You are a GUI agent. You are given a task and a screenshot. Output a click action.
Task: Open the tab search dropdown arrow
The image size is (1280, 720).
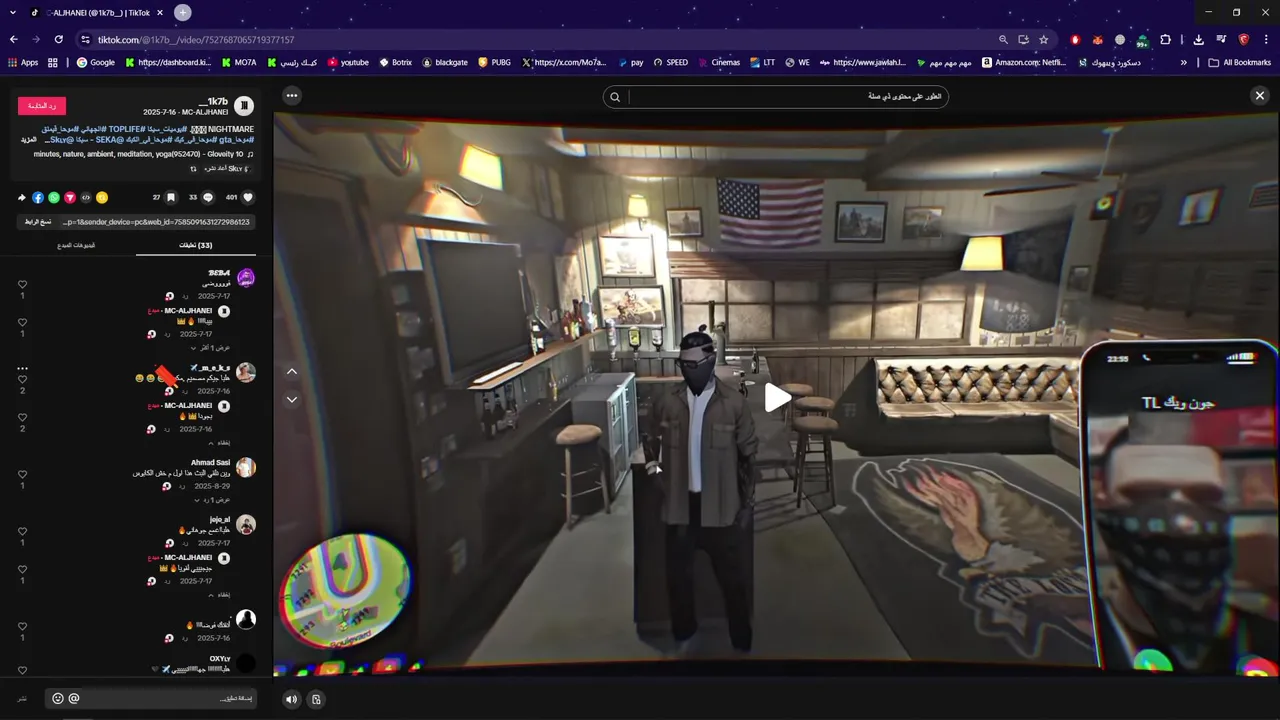[13, 12]
